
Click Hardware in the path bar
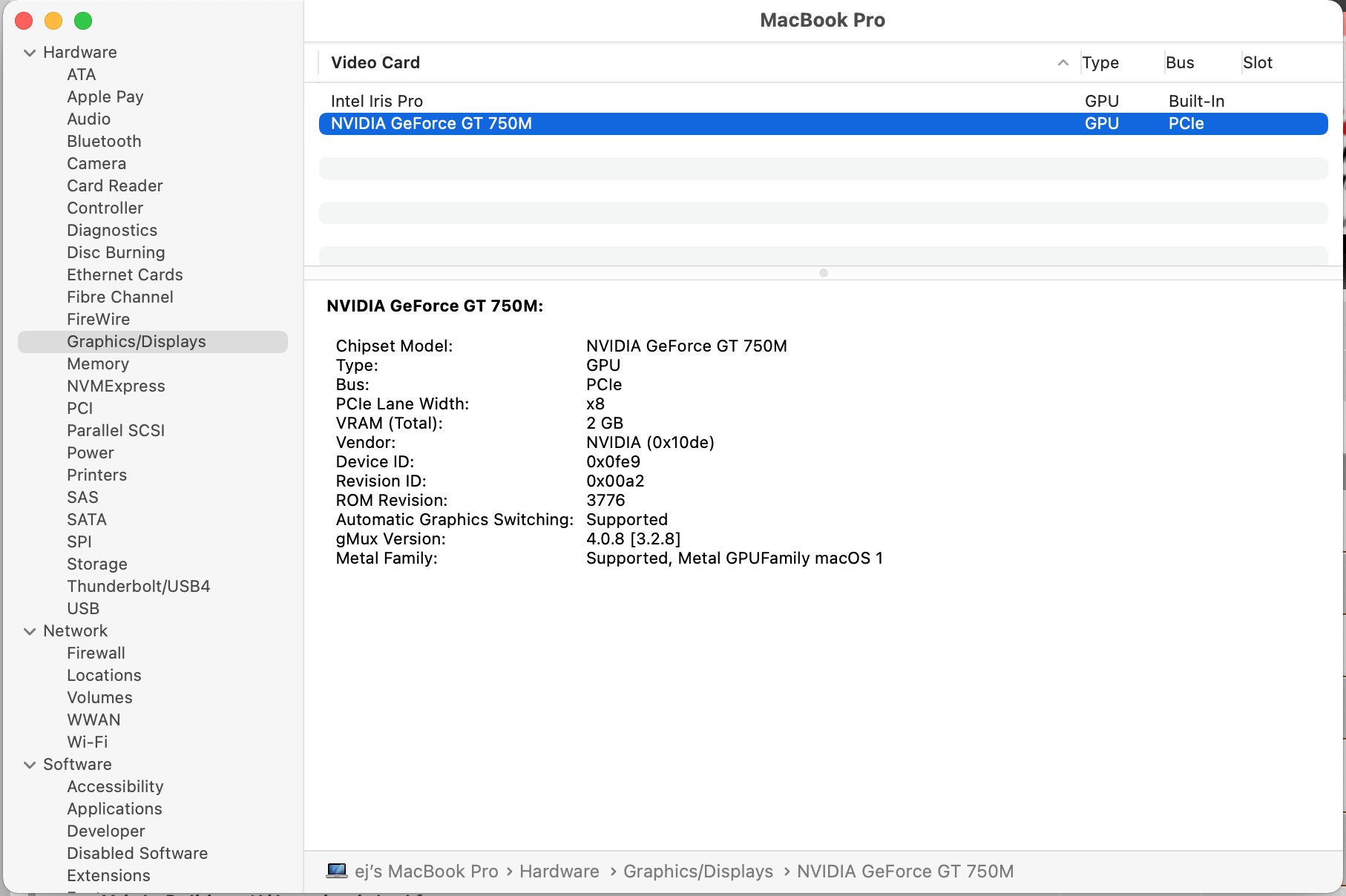559,872
